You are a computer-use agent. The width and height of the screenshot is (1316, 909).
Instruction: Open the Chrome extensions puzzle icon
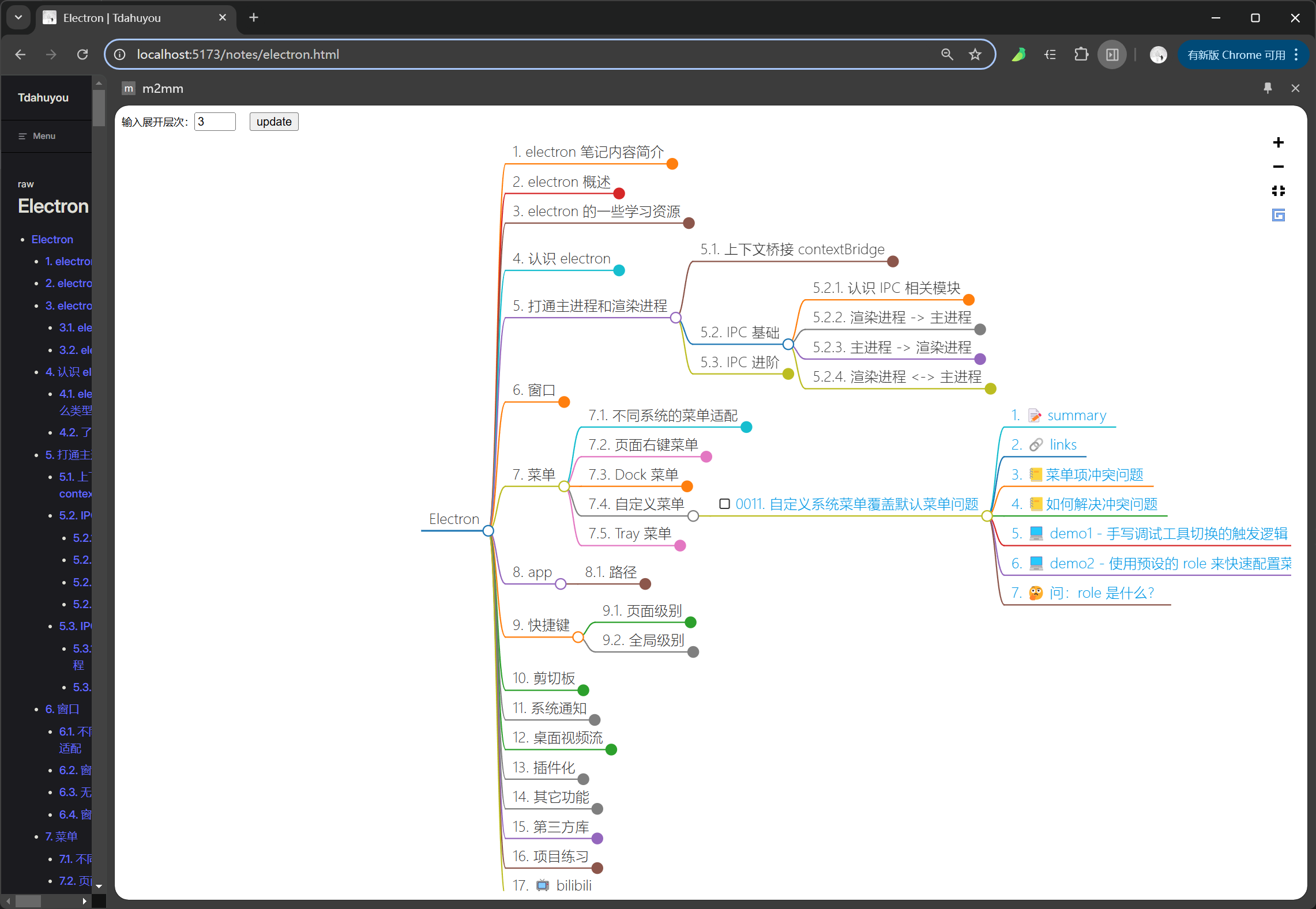1081,55
